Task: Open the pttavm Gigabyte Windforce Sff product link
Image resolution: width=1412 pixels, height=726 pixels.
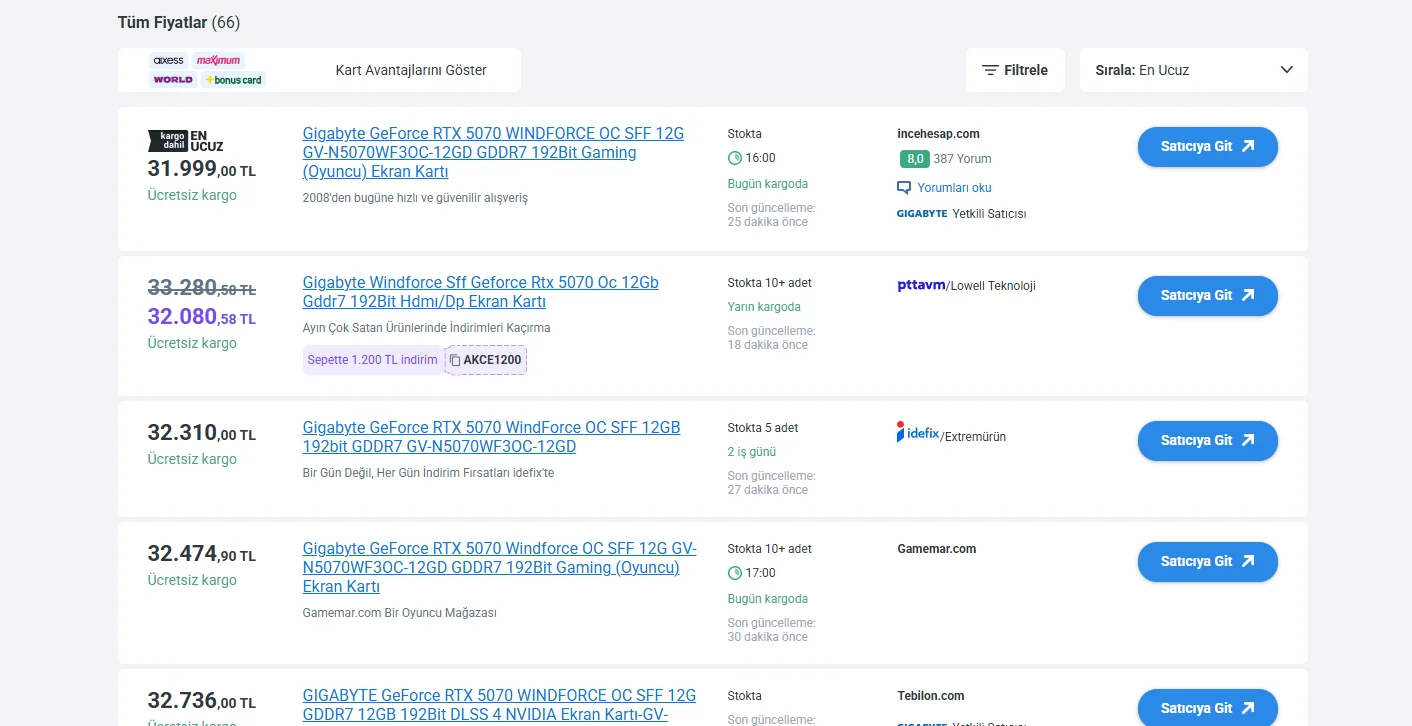Action: (x=481, y=292)
